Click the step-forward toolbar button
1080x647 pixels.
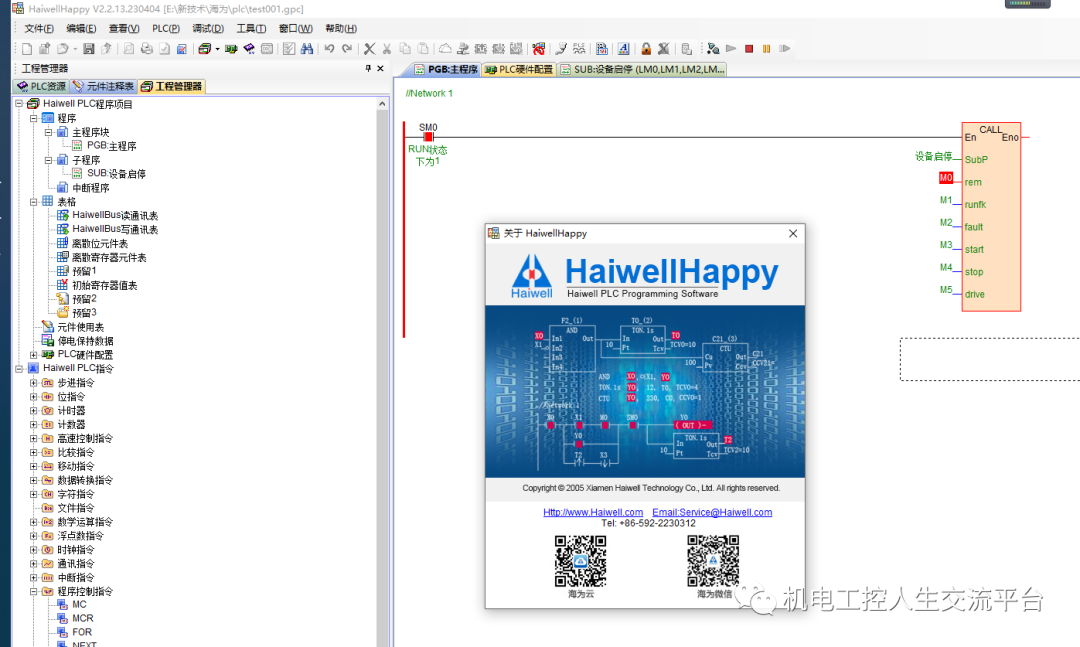(x=785, y=49)
